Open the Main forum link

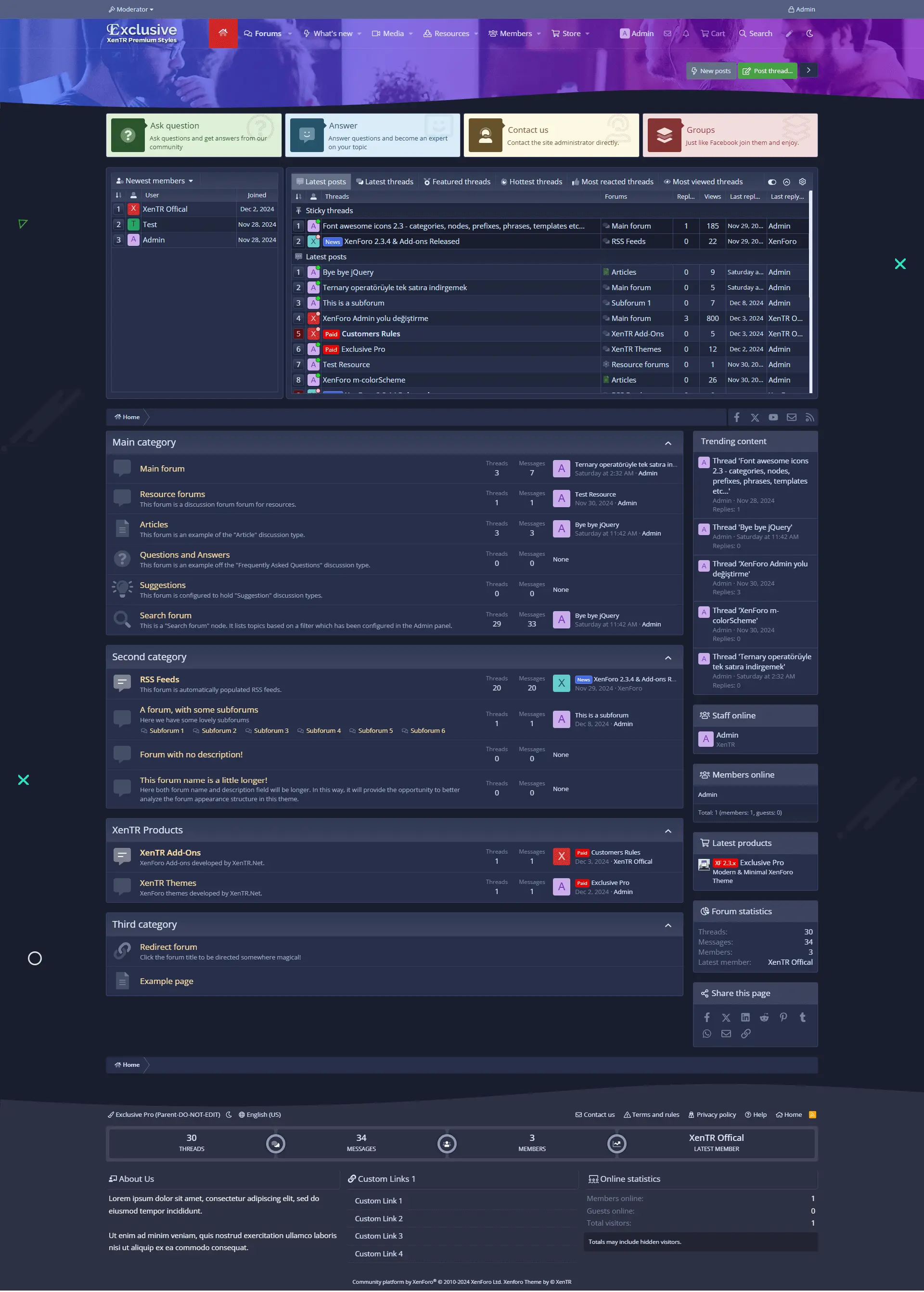162,468
